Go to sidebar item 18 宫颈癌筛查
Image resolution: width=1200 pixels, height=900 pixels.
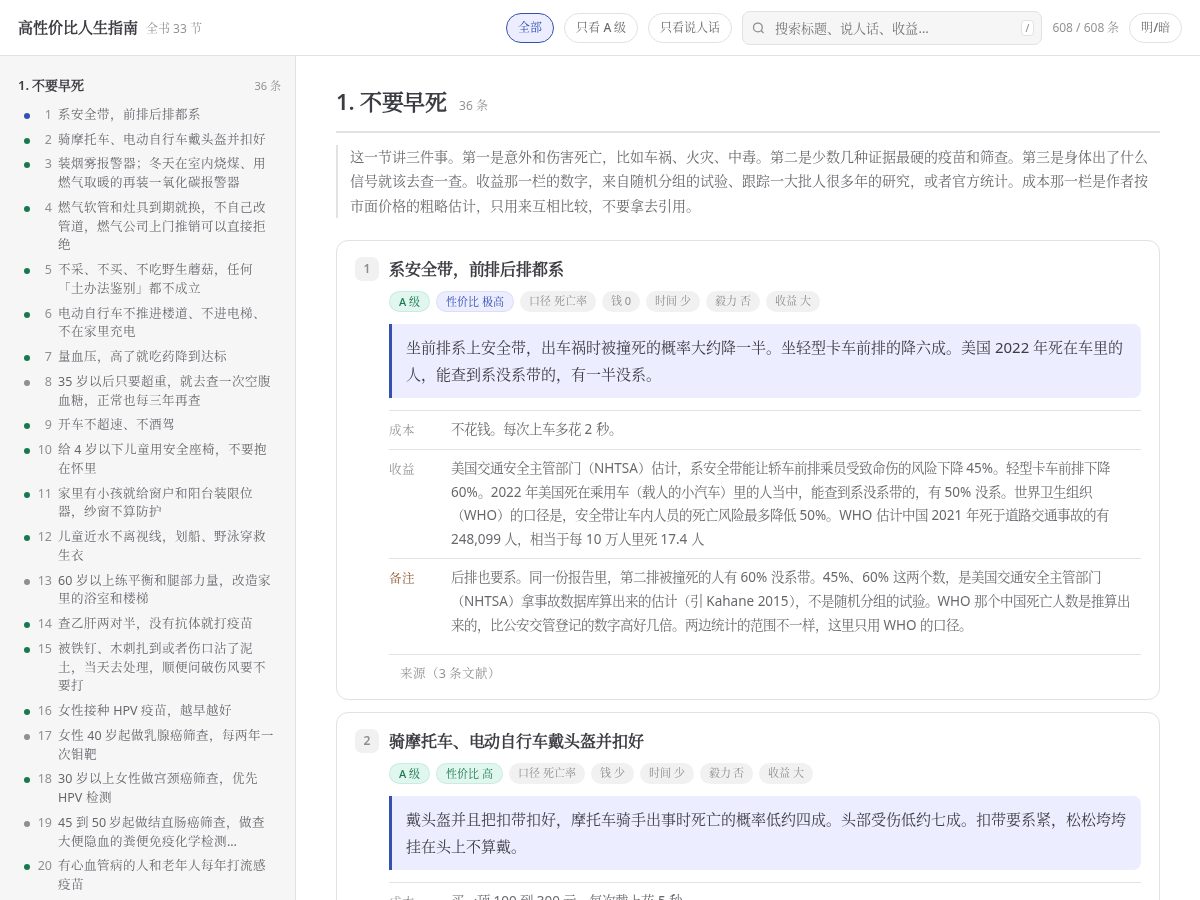(x=147, y=787)
